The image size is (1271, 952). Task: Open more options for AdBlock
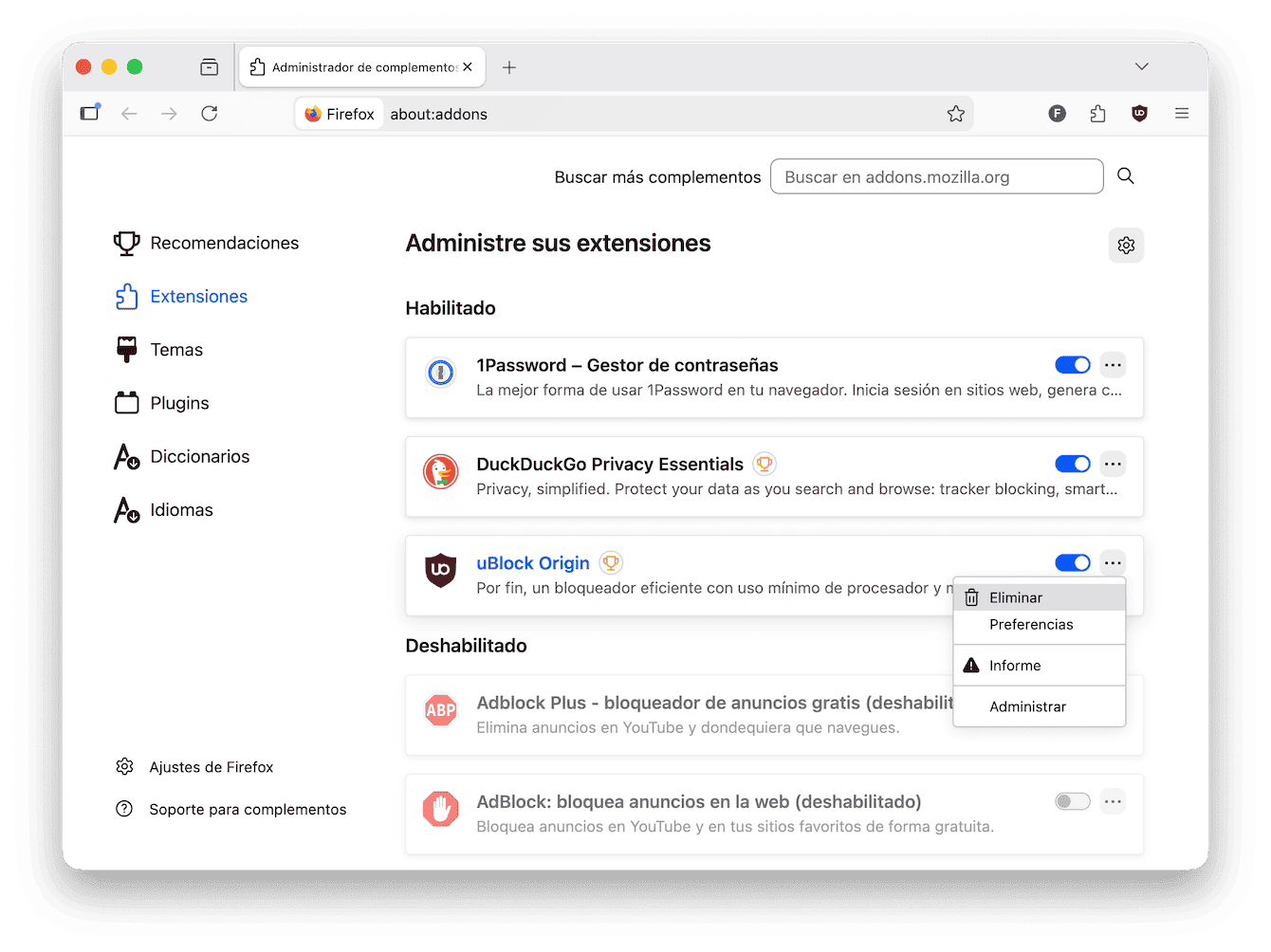1113,801
